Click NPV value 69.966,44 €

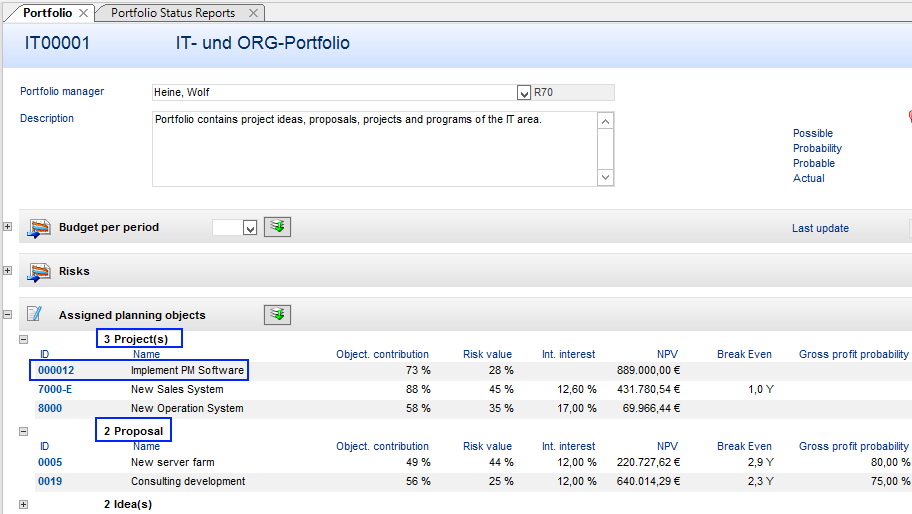pyautogui.click(x=651, y=408)
